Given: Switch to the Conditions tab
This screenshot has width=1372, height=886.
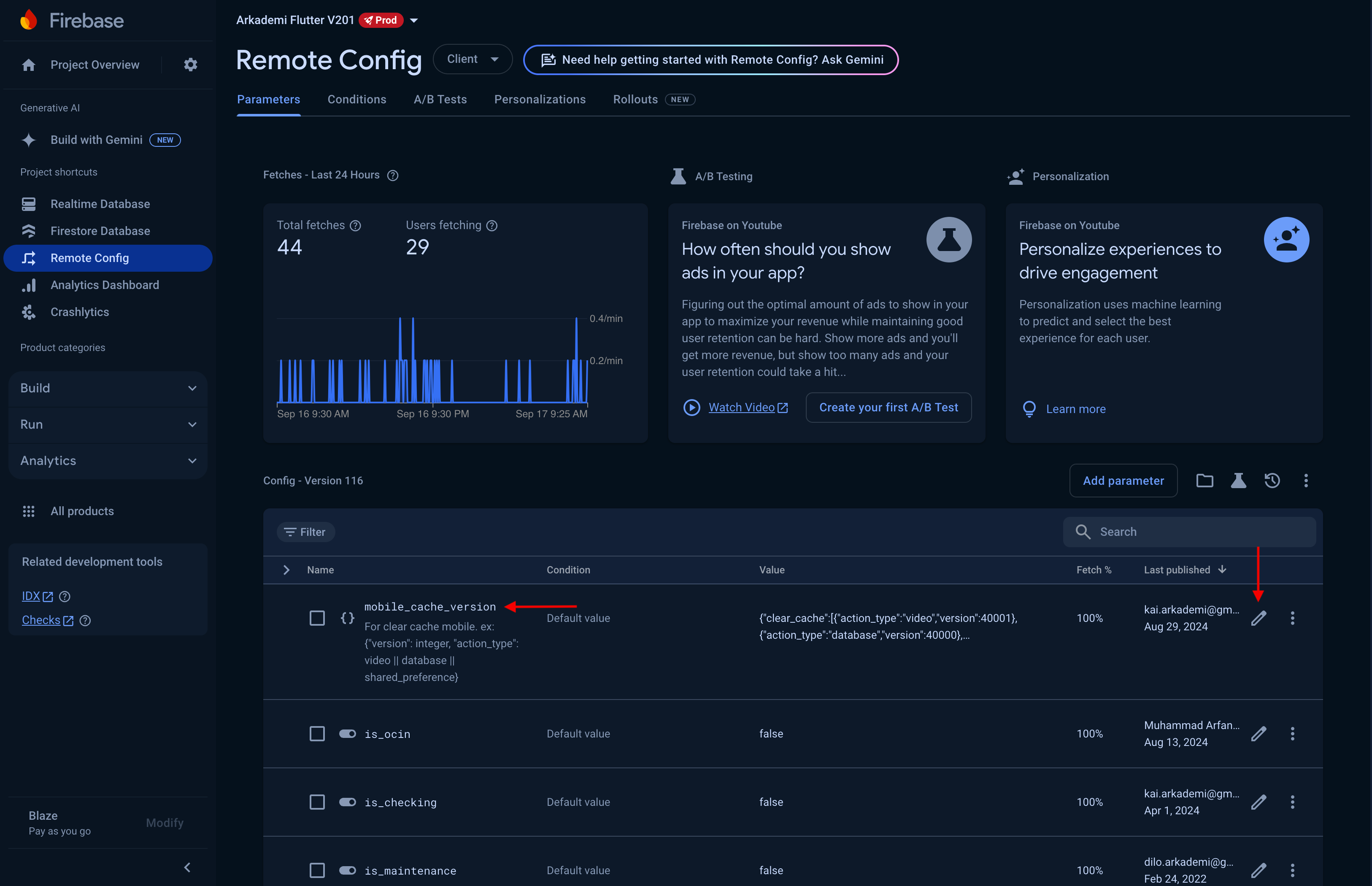Looking at the screenshot, I should (357, 99).
